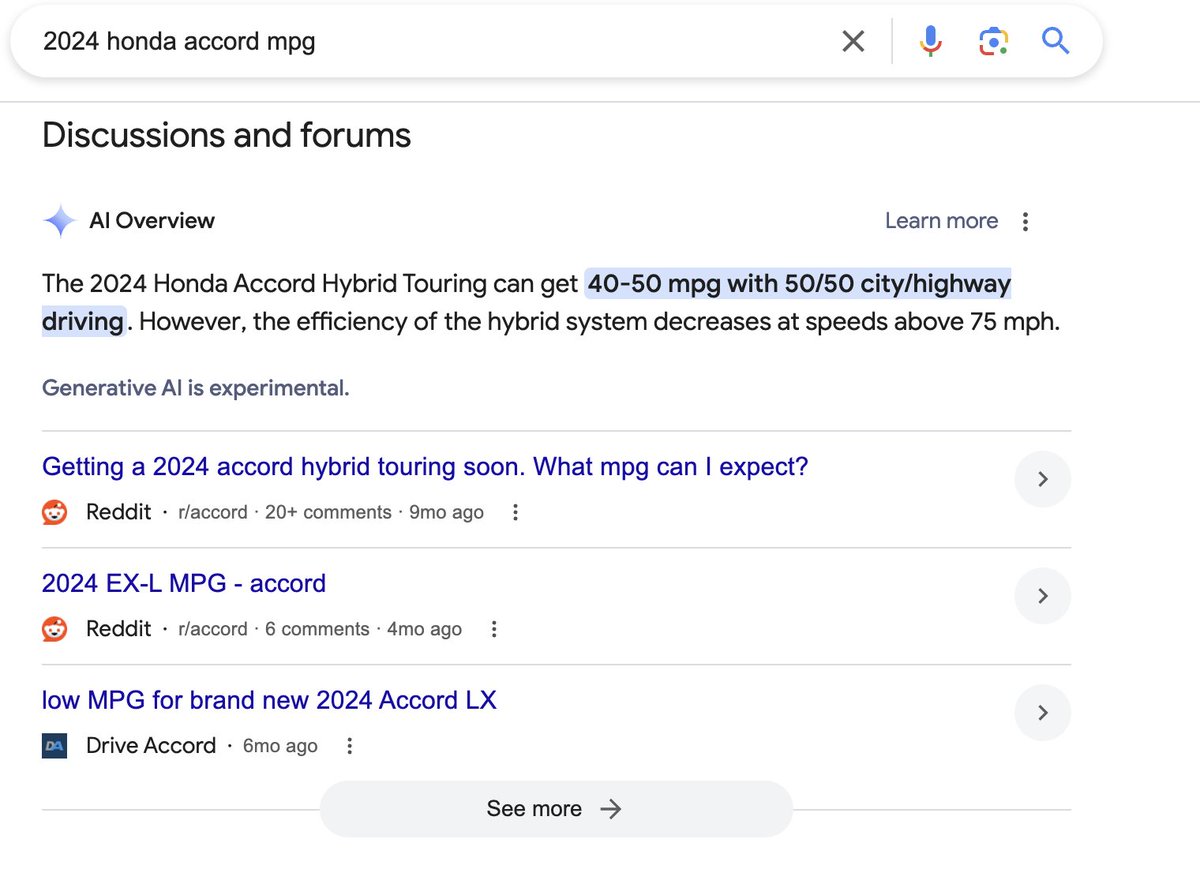Open 'Getting a 2024 accord hybrid touring soon' link
Viewport: 1200px width, 884px height.
425,467
